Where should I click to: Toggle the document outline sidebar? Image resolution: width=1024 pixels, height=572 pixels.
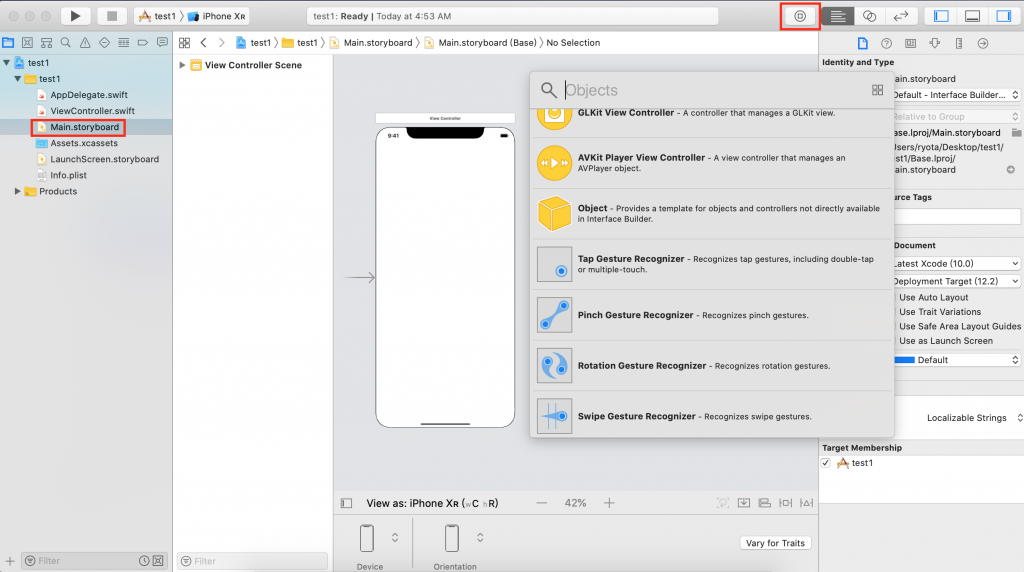[x=346, y=503]
